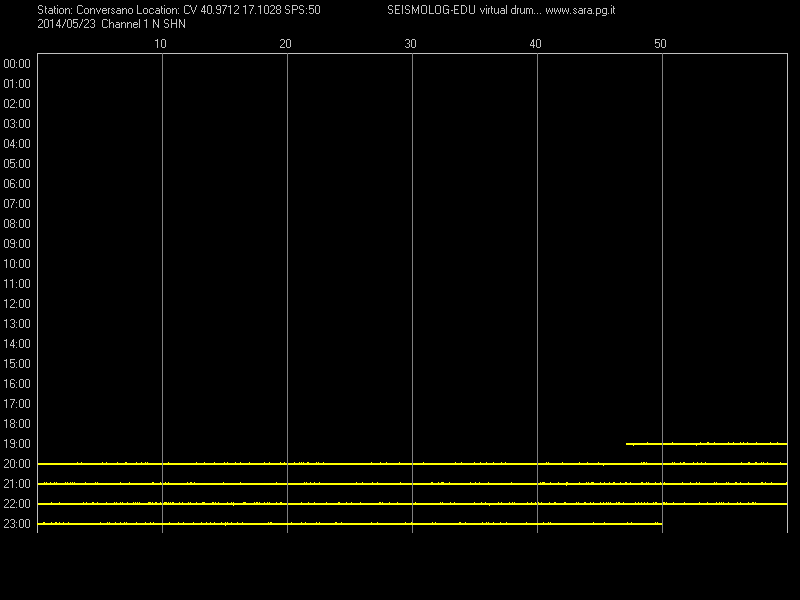Click the Channel 1 N SHN label
Screen dimensions: 800x600
coord(143,24)
